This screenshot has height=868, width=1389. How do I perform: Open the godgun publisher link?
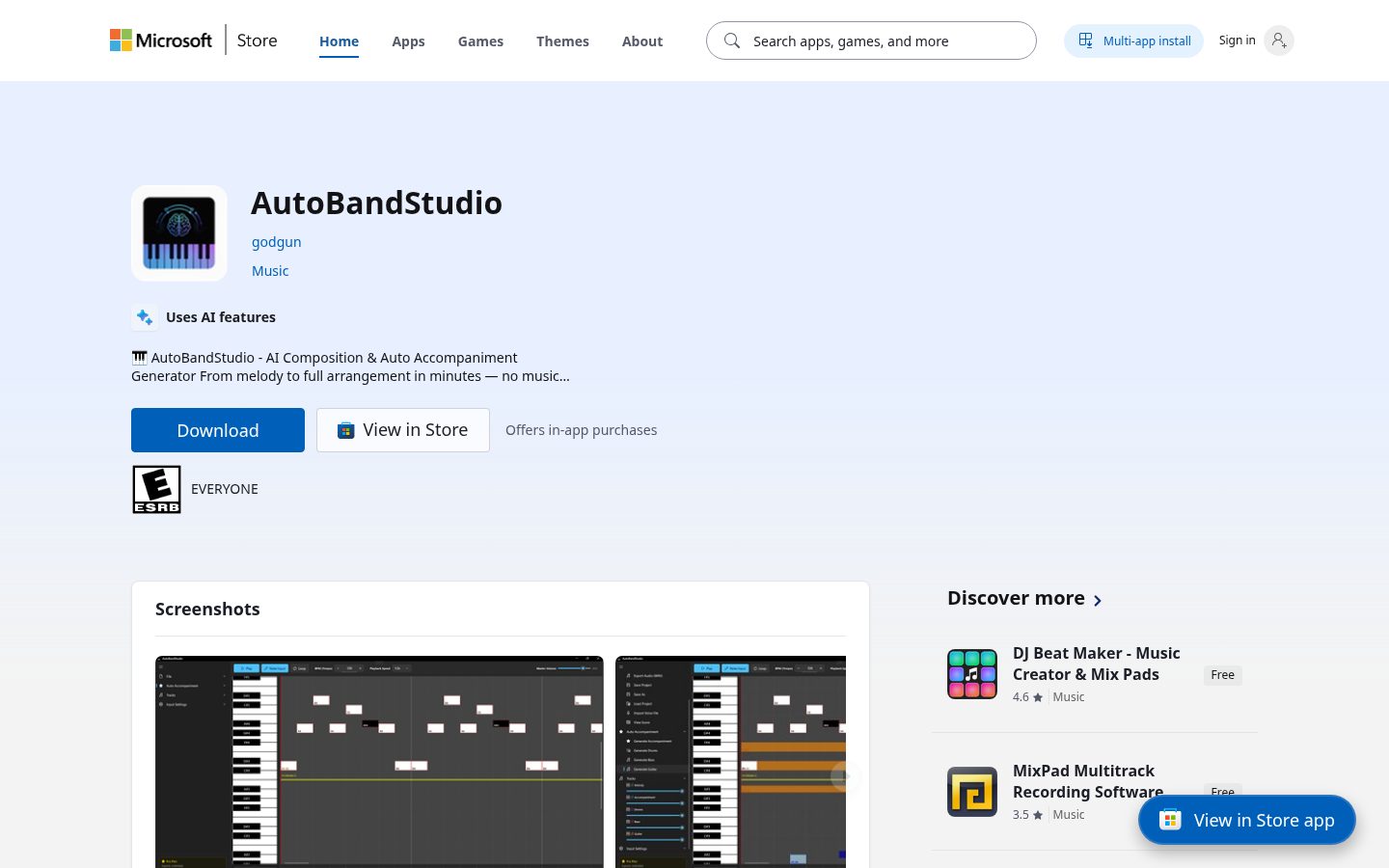click(277, 242)
